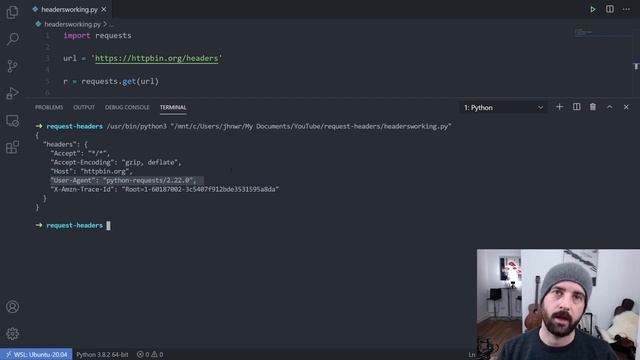
Task: Open the Extensions view
Action: coord(12,147)
